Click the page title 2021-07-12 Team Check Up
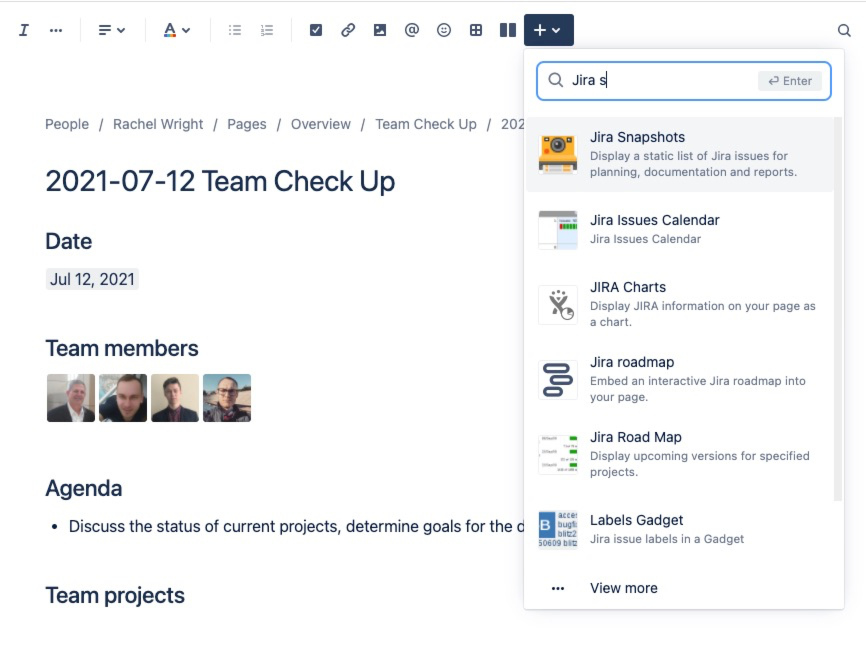The image size is (866, 648). (220, 181)
